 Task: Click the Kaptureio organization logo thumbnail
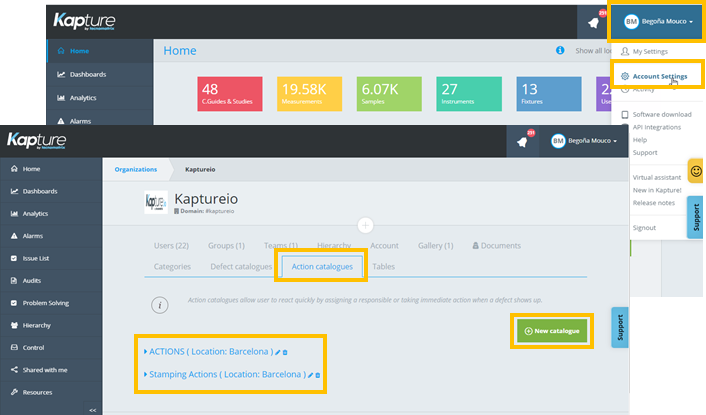point(156,203)
